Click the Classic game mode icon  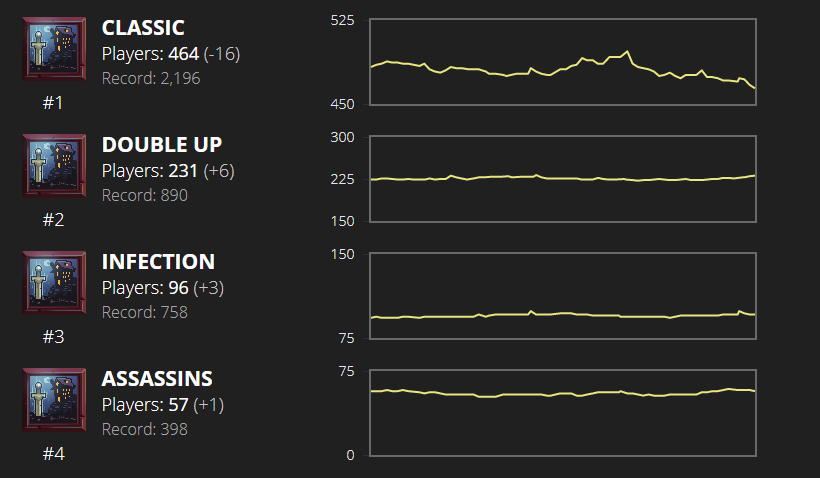click(x=53, y=50)
